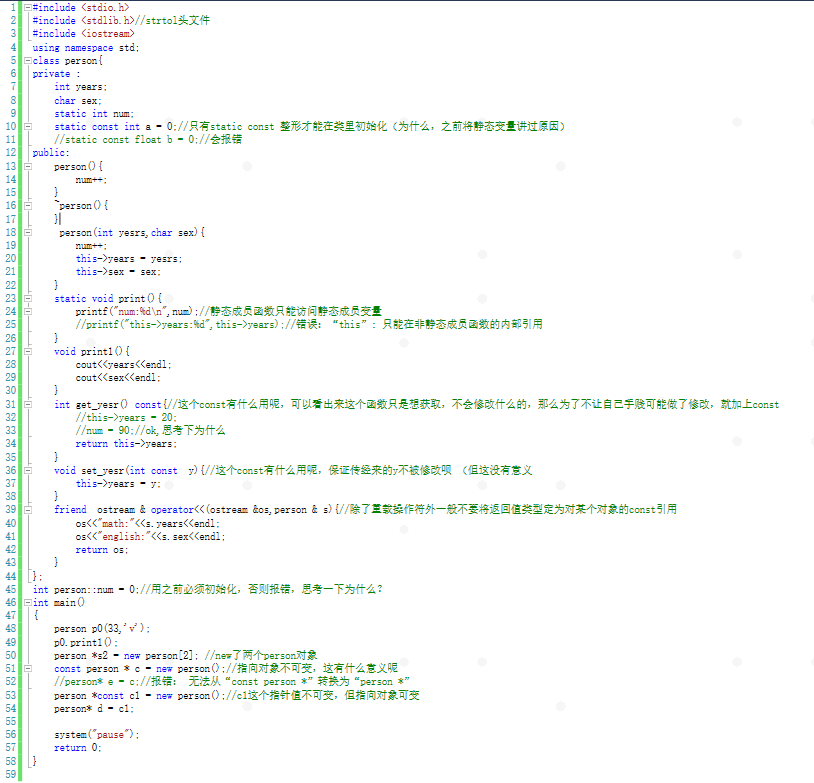This screenshot has height=783, width=814.
Task: Place cursor on 'using namespace std;'
Action: coord(86,47)
